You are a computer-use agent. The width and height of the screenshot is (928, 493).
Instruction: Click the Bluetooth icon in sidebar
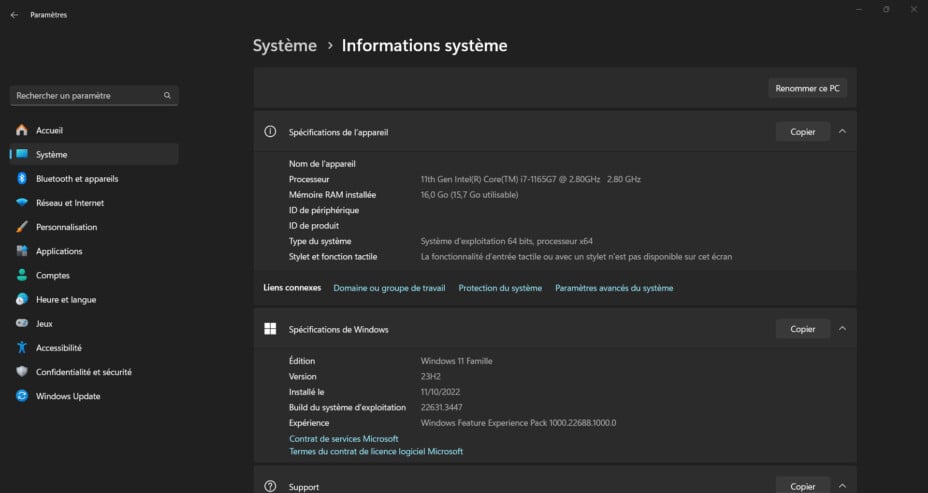22,178
